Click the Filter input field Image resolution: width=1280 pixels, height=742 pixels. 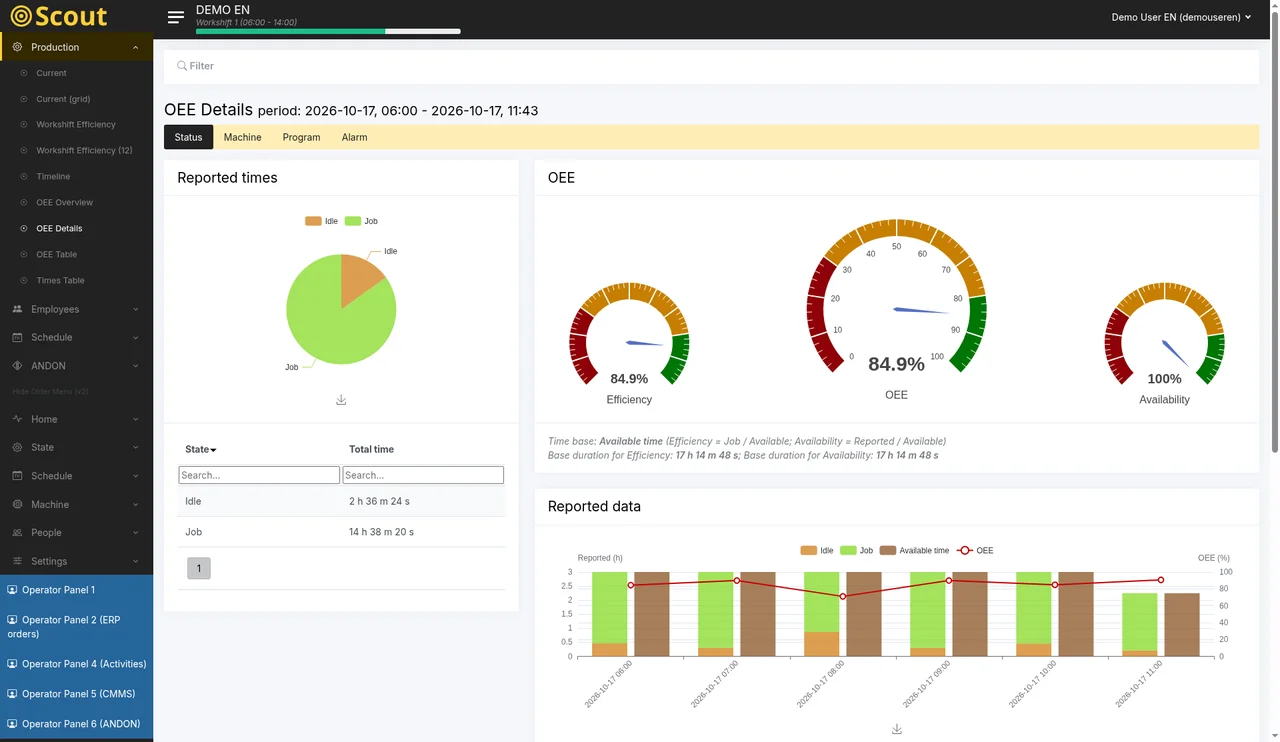[x=711, y=66]
